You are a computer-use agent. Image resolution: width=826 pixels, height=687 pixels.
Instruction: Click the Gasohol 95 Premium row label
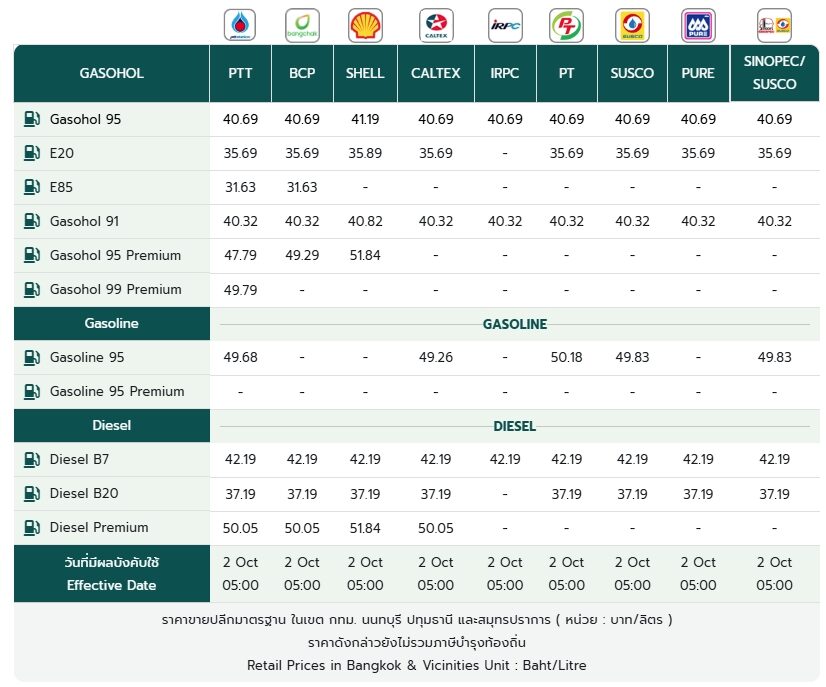point(115,256)
